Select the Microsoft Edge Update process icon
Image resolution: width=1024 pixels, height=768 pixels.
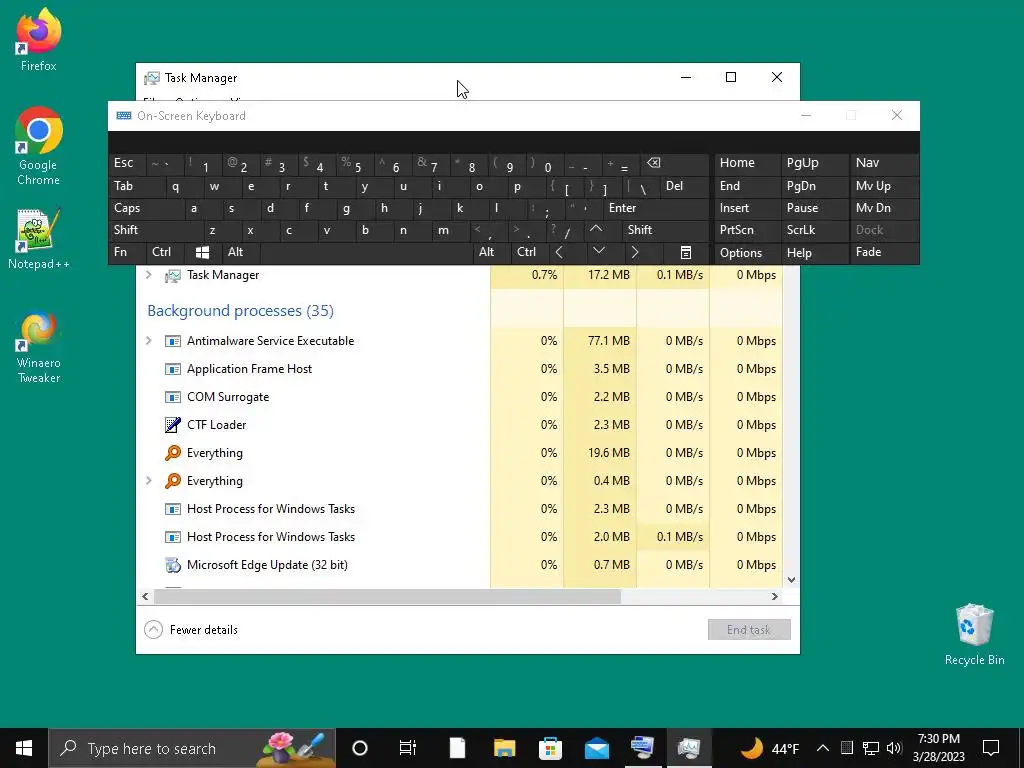point(172,565)
